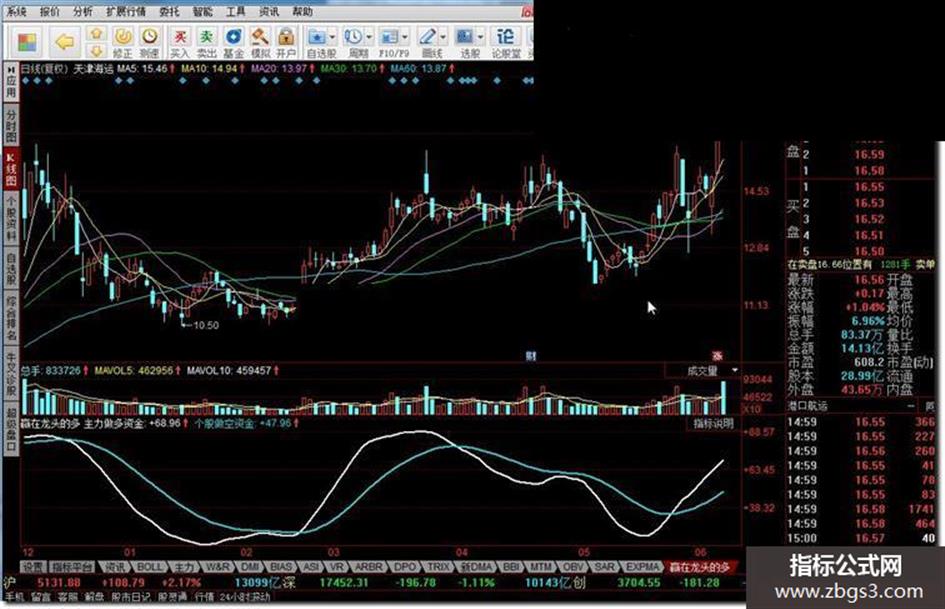Select the DPO indicator tab
Viewport: 945px width, 609px height.
click(404, 567)
